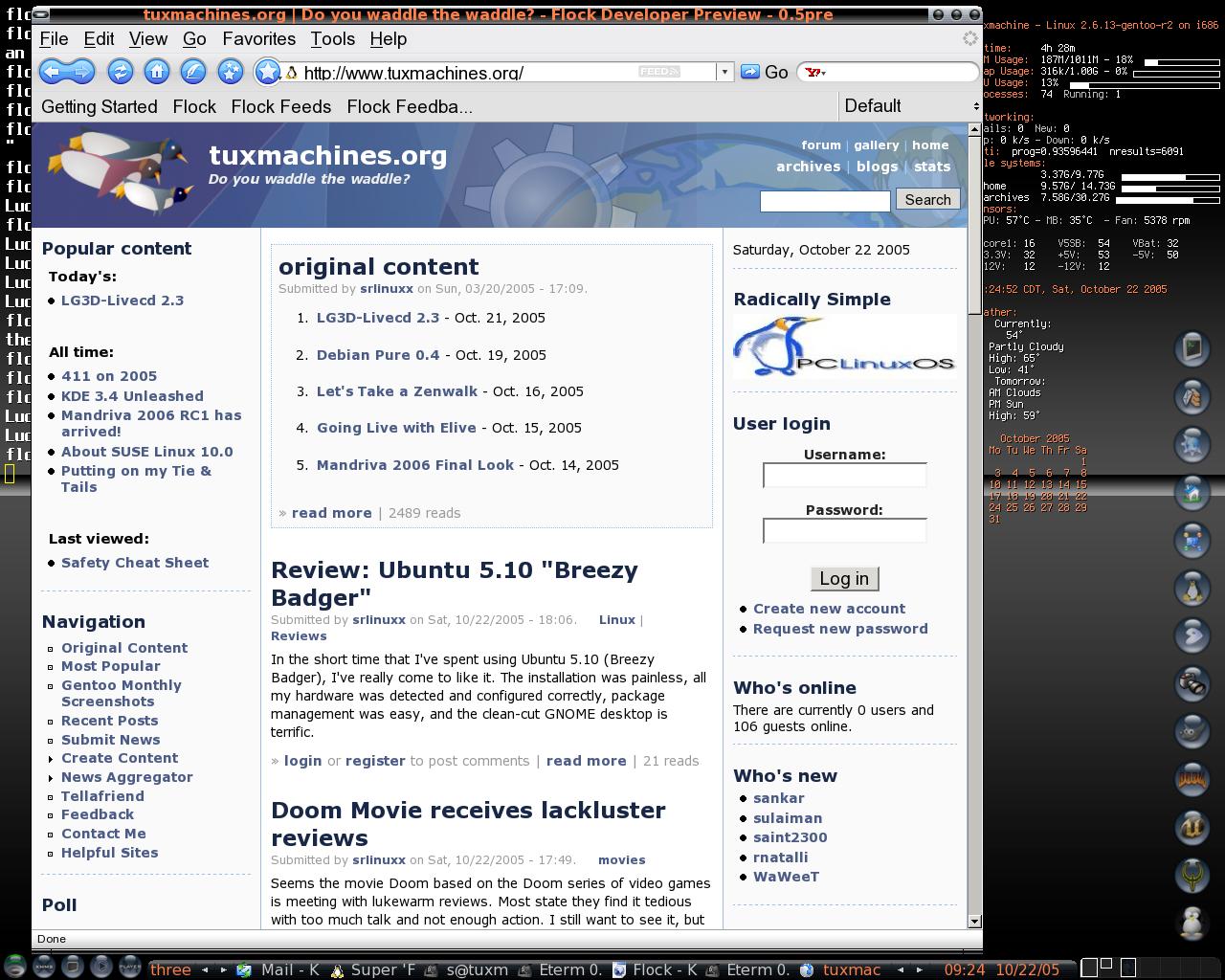Open the Edit menu
Viewport: 1225px width, 980px height.
point(99,39)
